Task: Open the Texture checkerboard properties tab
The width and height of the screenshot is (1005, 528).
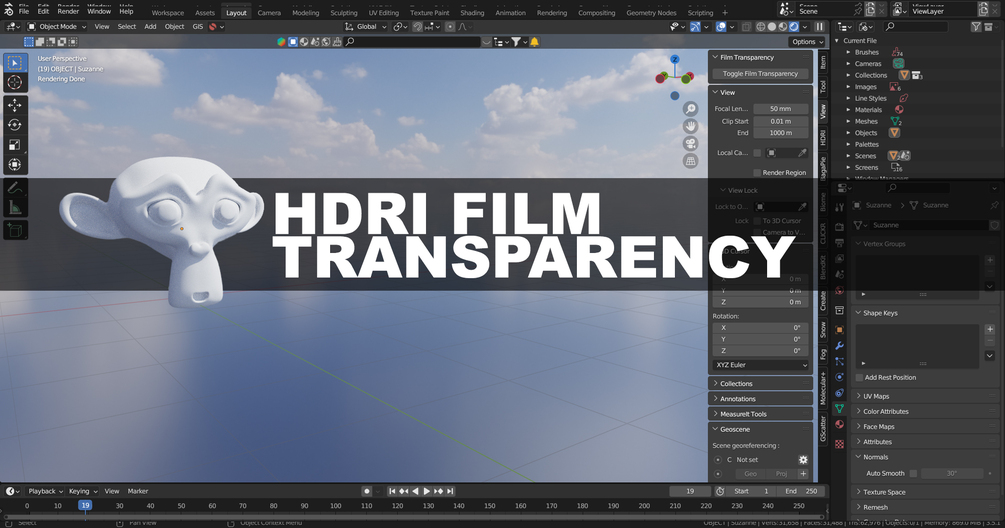Action: click(840, 443)
